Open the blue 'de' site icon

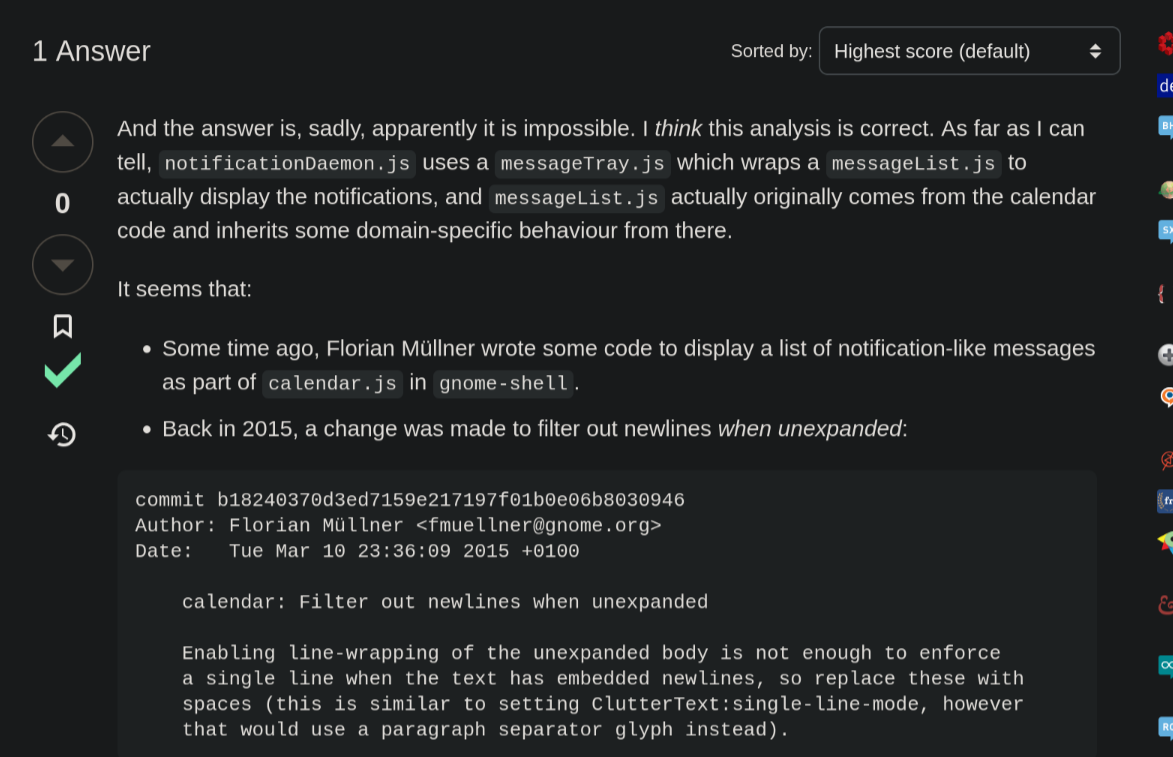(1165, 86)
